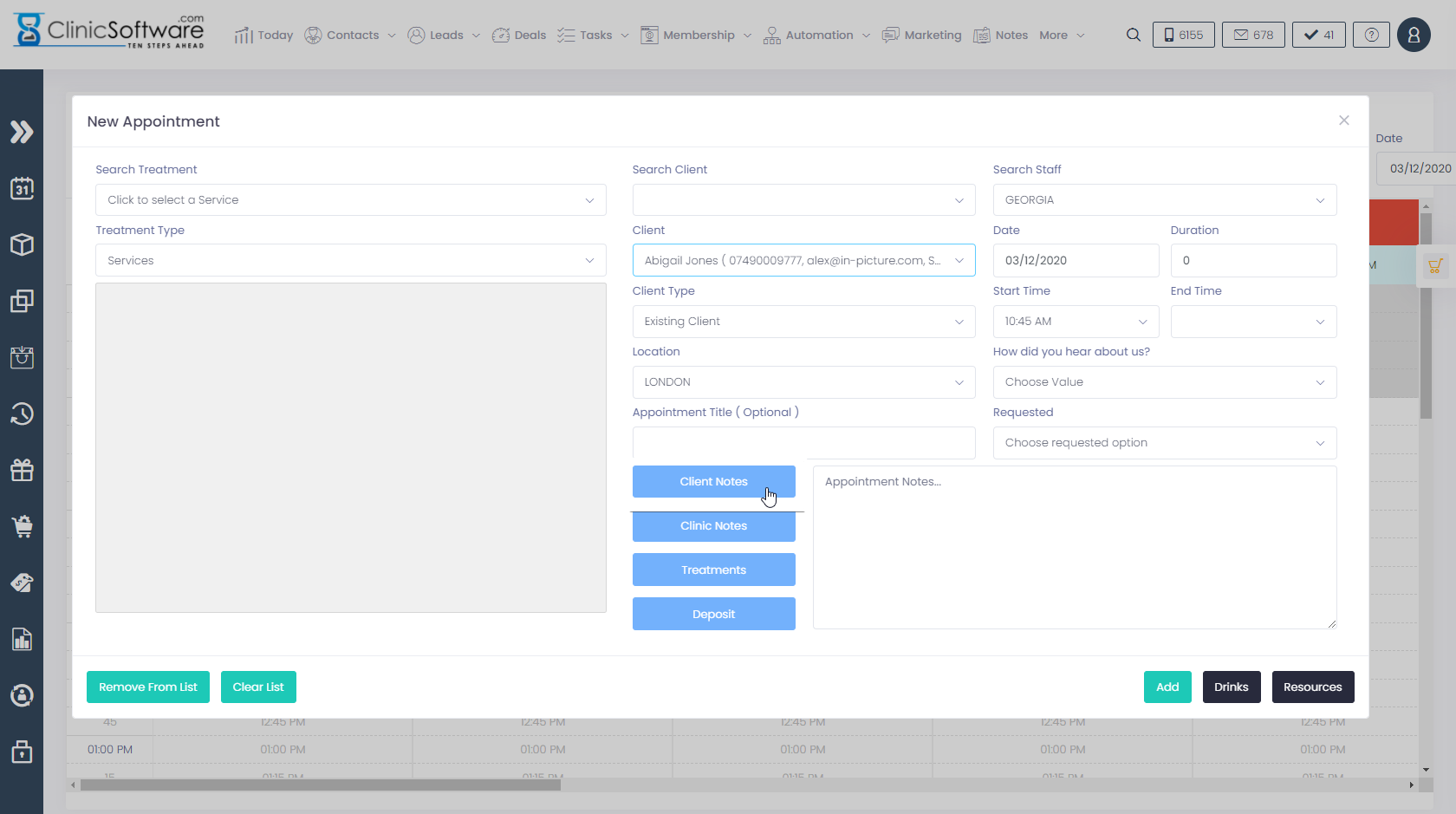
Task: Open the calendar icon in the left sidebar
Action: pos(22,188)
